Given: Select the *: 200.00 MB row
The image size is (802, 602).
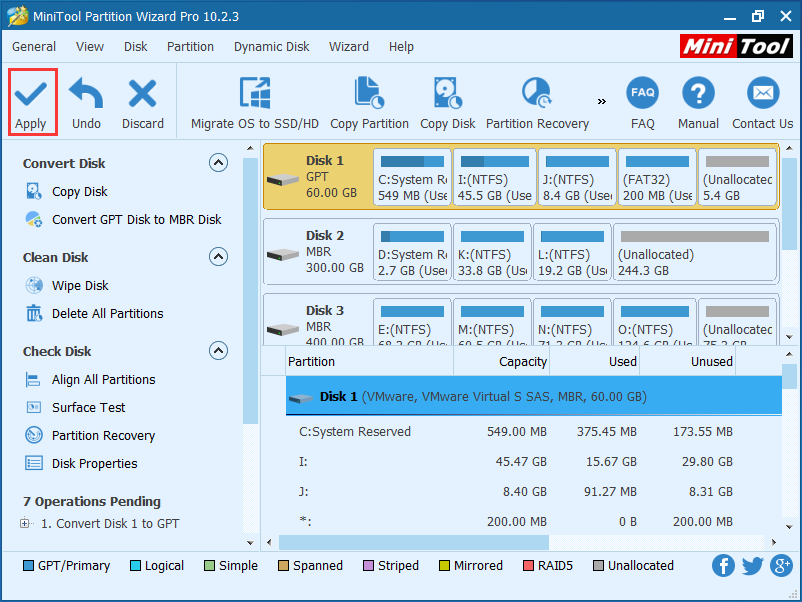Looking at the screenshot, I should coord(533,521).
